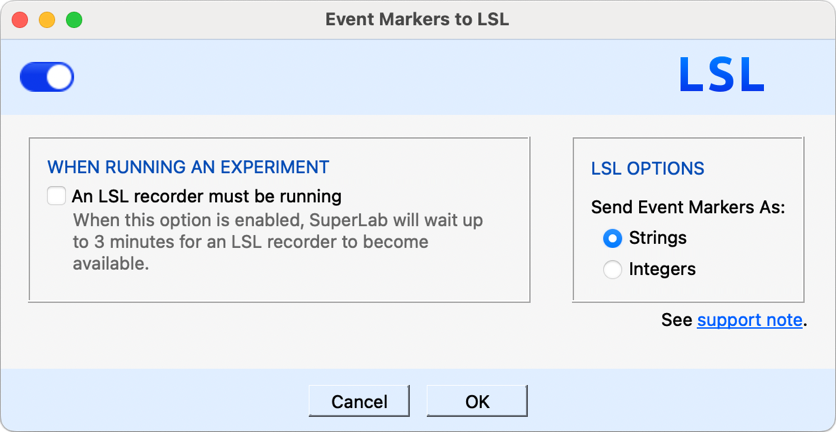
Task: Click the Send Event Markers As label
Action: coord(688,208)
